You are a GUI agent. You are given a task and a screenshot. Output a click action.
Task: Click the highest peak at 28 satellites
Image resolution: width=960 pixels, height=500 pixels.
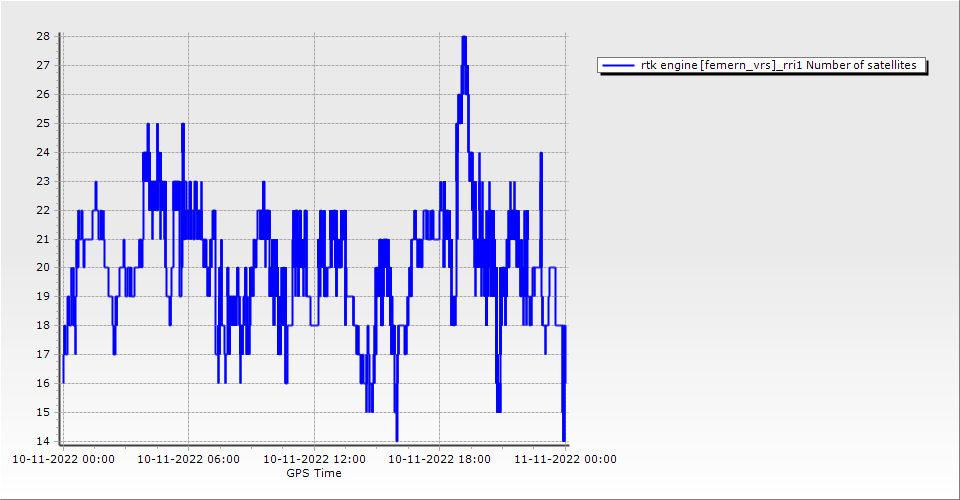tap(464, 37)
